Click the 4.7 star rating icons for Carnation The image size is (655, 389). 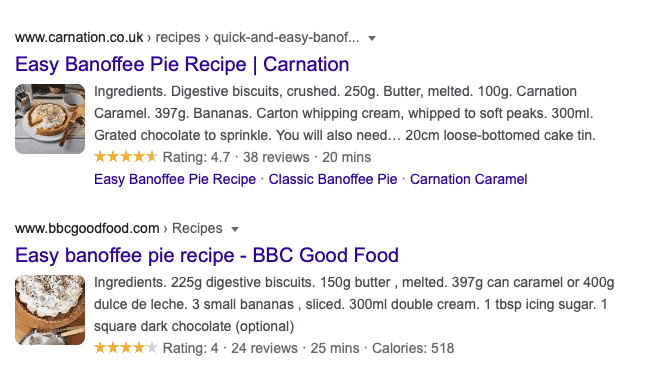126,157
